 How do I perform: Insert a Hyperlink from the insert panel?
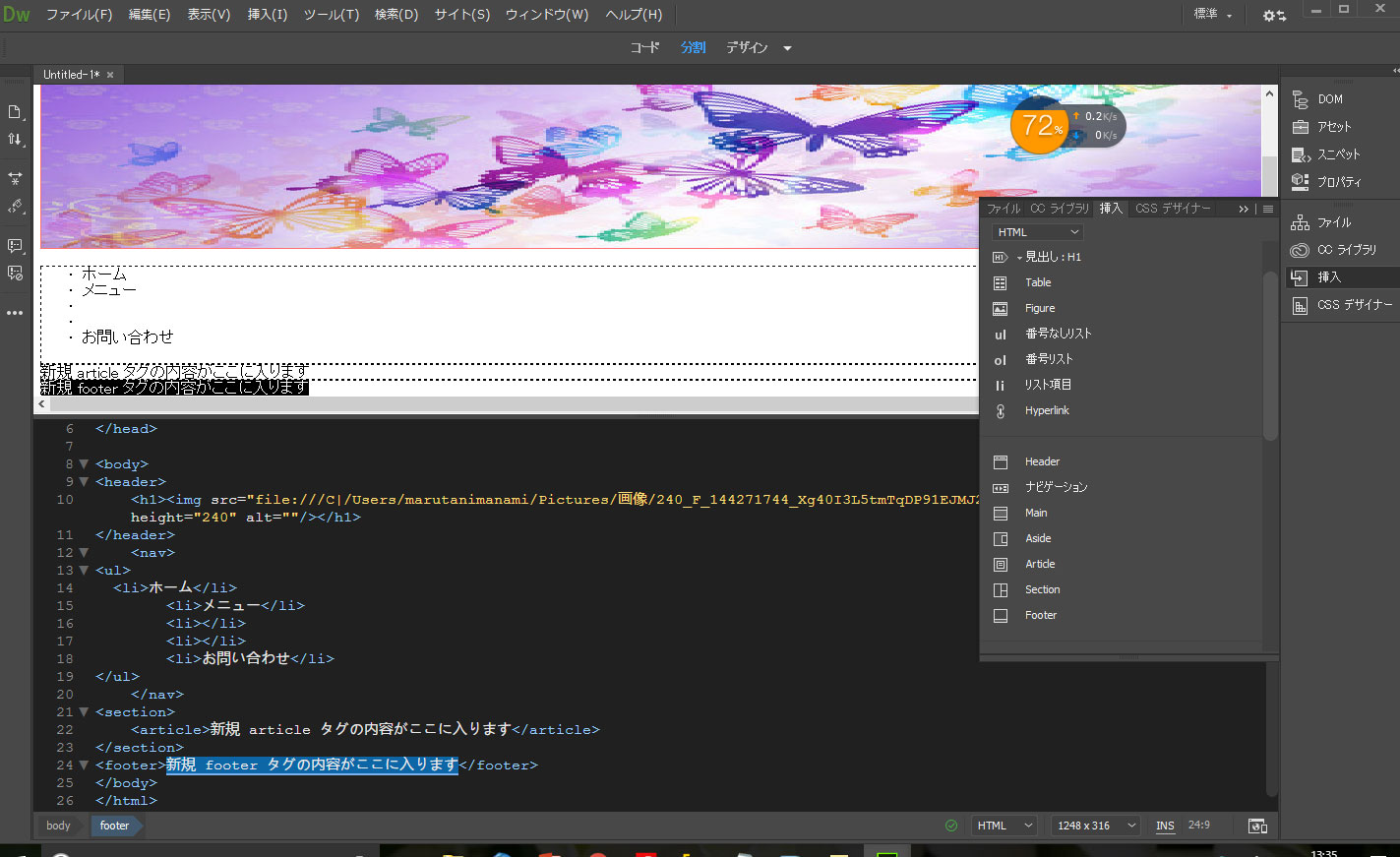(x=1046, y=410)
